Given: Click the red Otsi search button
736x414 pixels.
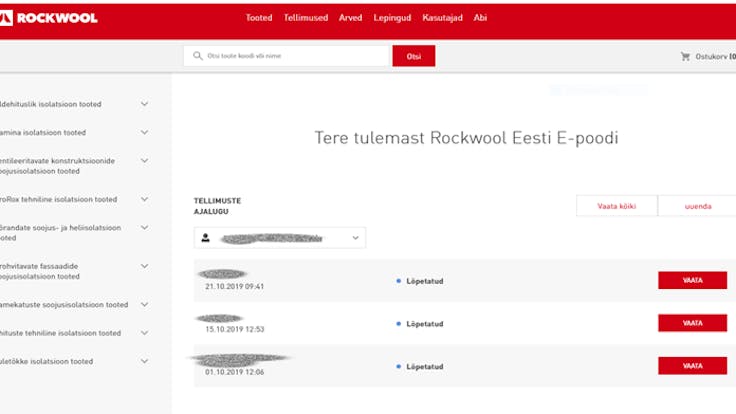Looking at the screenshot, I should tap(414, 56).
